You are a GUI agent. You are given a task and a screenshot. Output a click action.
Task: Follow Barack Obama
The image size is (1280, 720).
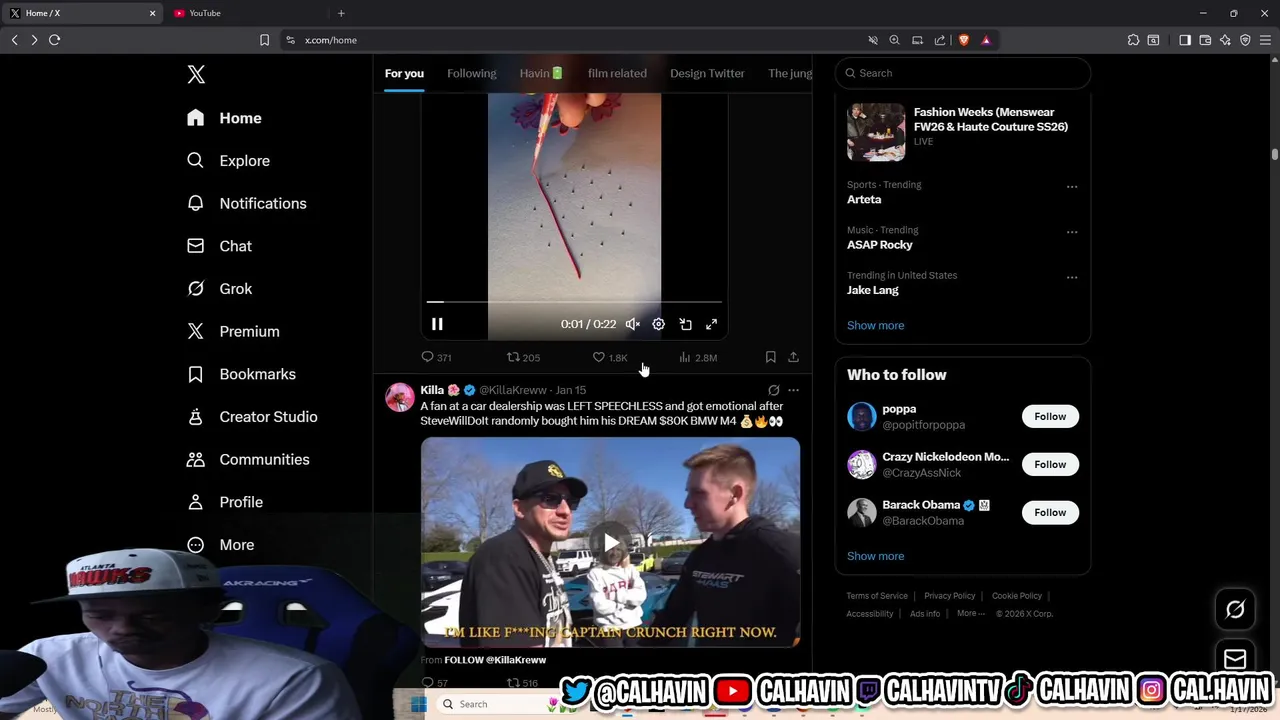point(1050,512)
